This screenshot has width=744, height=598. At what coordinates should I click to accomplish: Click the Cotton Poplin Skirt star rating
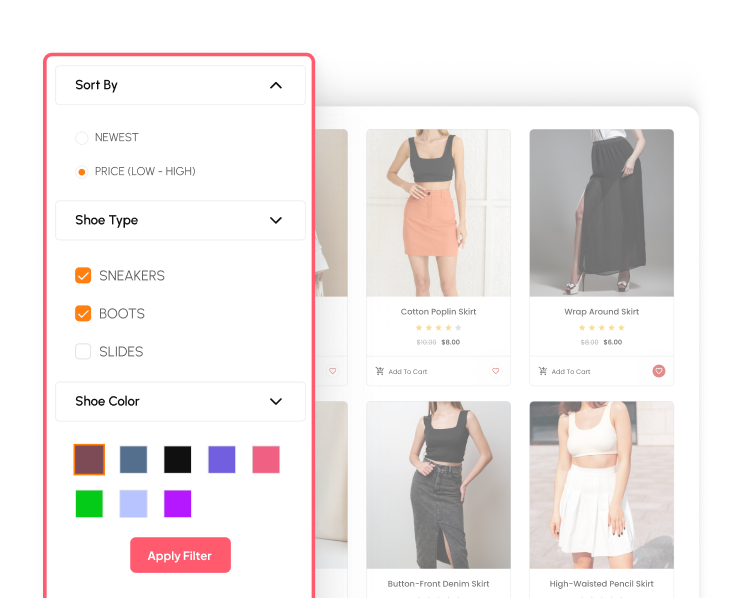click(x=438, y=327)
